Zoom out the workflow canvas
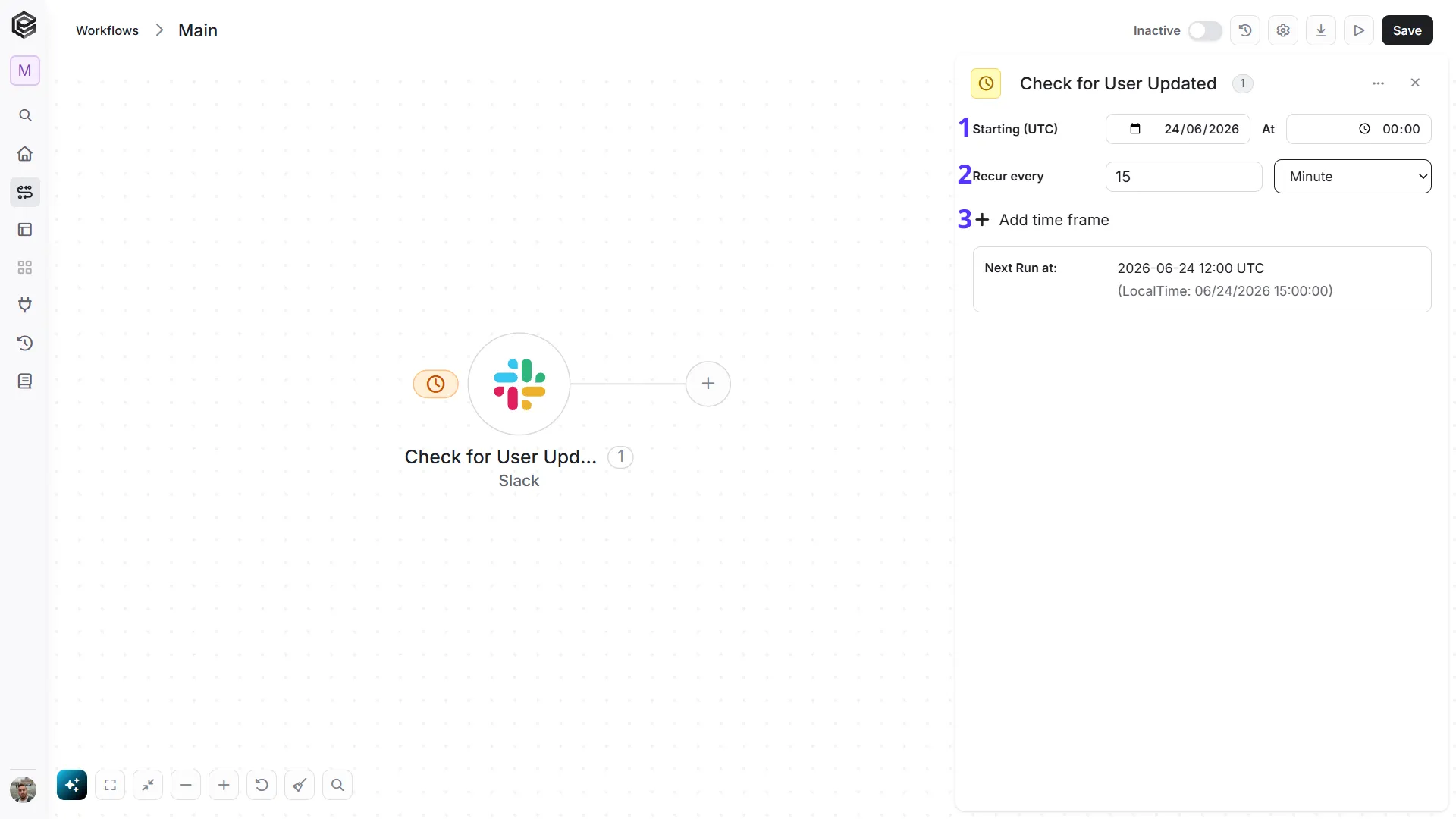Image resolution: width=1456 pixels, height=819 pixels. [x=186, y=785]
